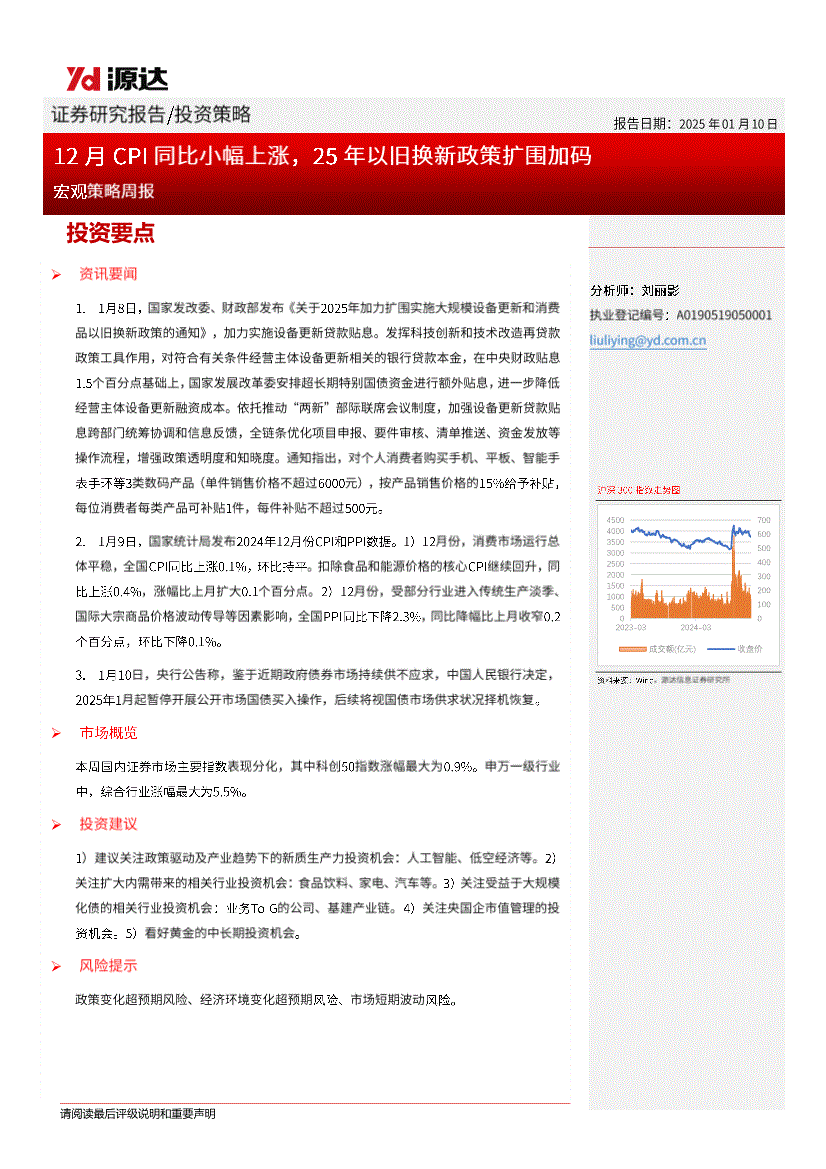Click the chart title above the trend chart
The height and width of the screenshot is (1169, 826).
639,490
